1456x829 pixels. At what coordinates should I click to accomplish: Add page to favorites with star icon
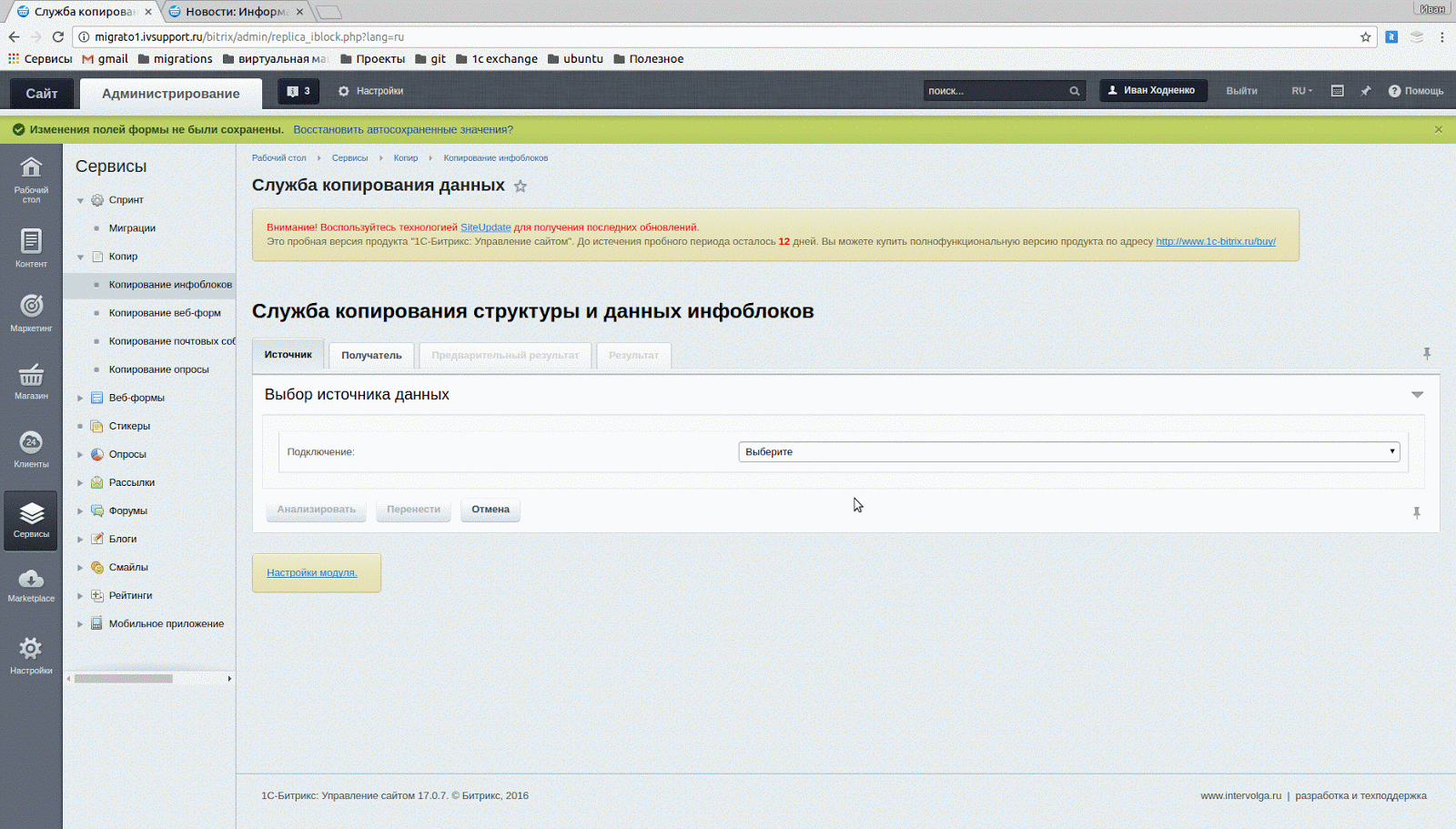coord(521,187)
